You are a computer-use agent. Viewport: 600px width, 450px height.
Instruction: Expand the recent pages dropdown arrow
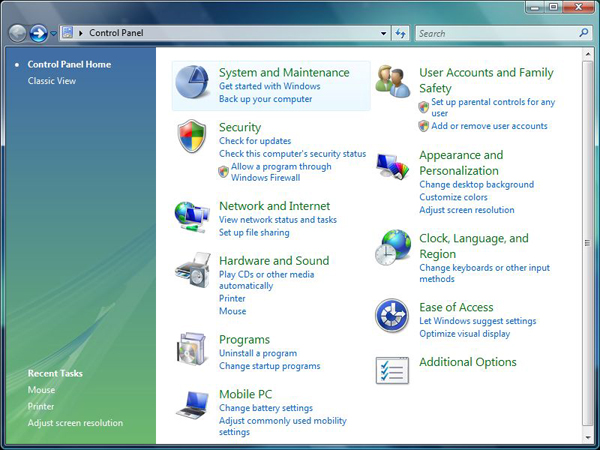pos(54,33)
